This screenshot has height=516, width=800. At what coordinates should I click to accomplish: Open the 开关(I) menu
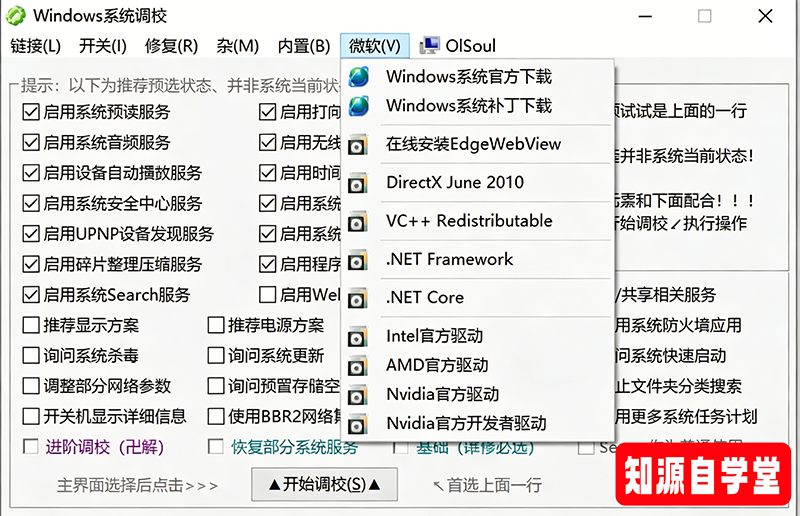pyautogui.click(x=103, y=46)
